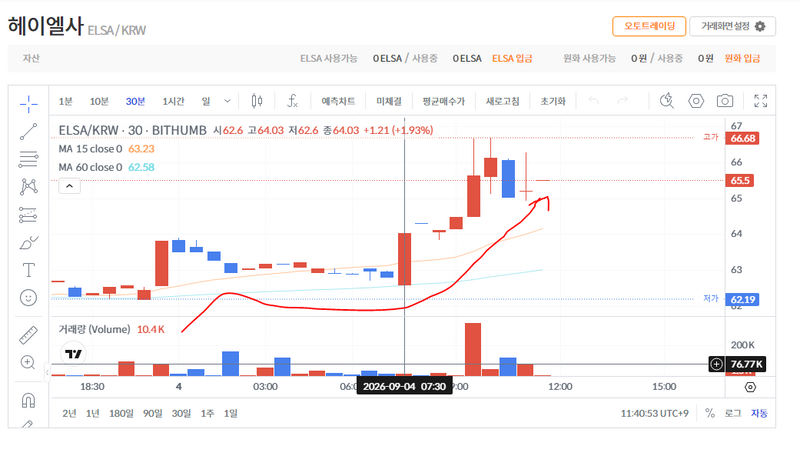
Task: Click 새로고침 refresh button
Action: pyautogui.click(x=503, y=101)
